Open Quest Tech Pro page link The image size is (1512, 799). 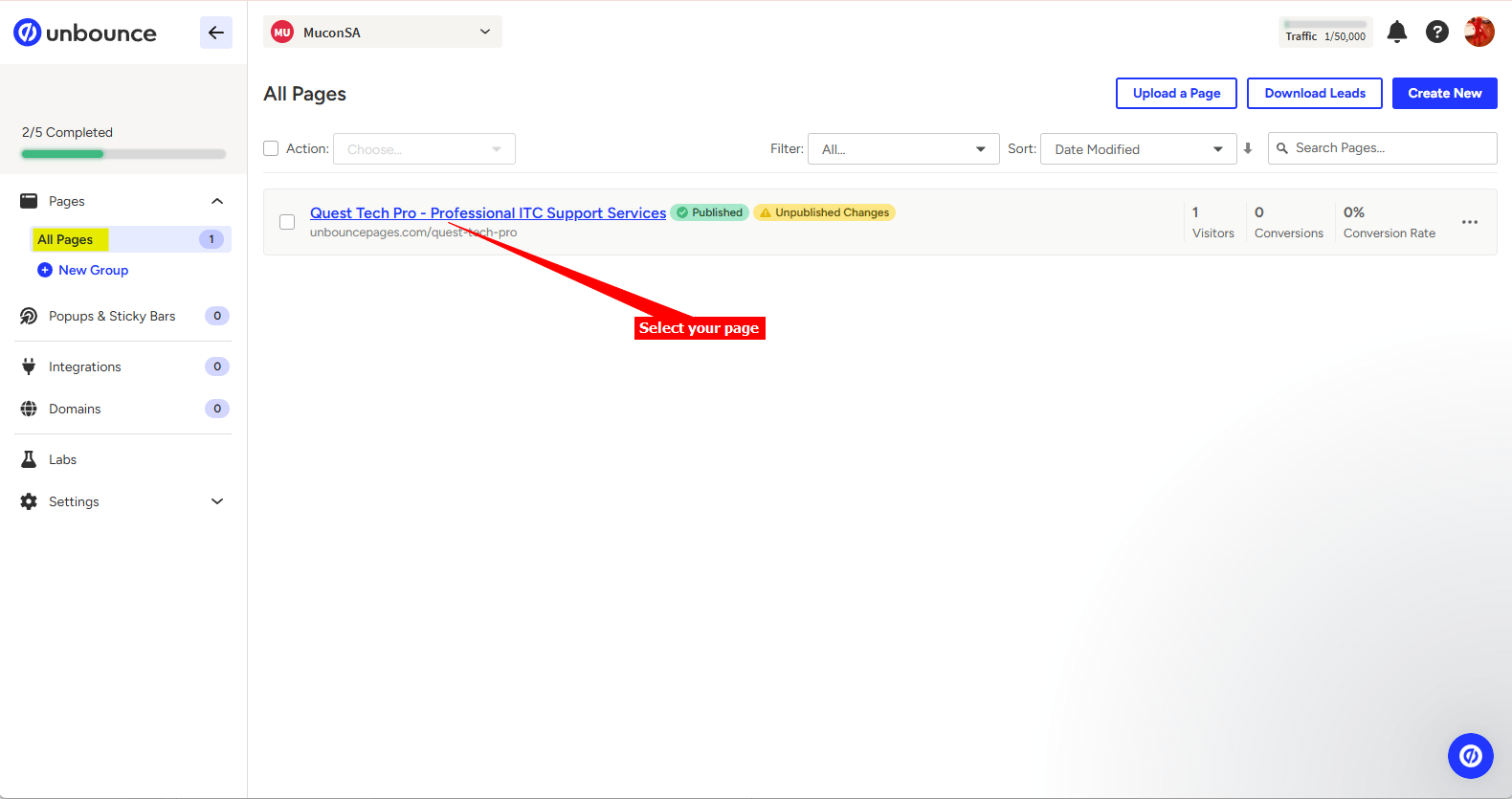coord(488,212)
